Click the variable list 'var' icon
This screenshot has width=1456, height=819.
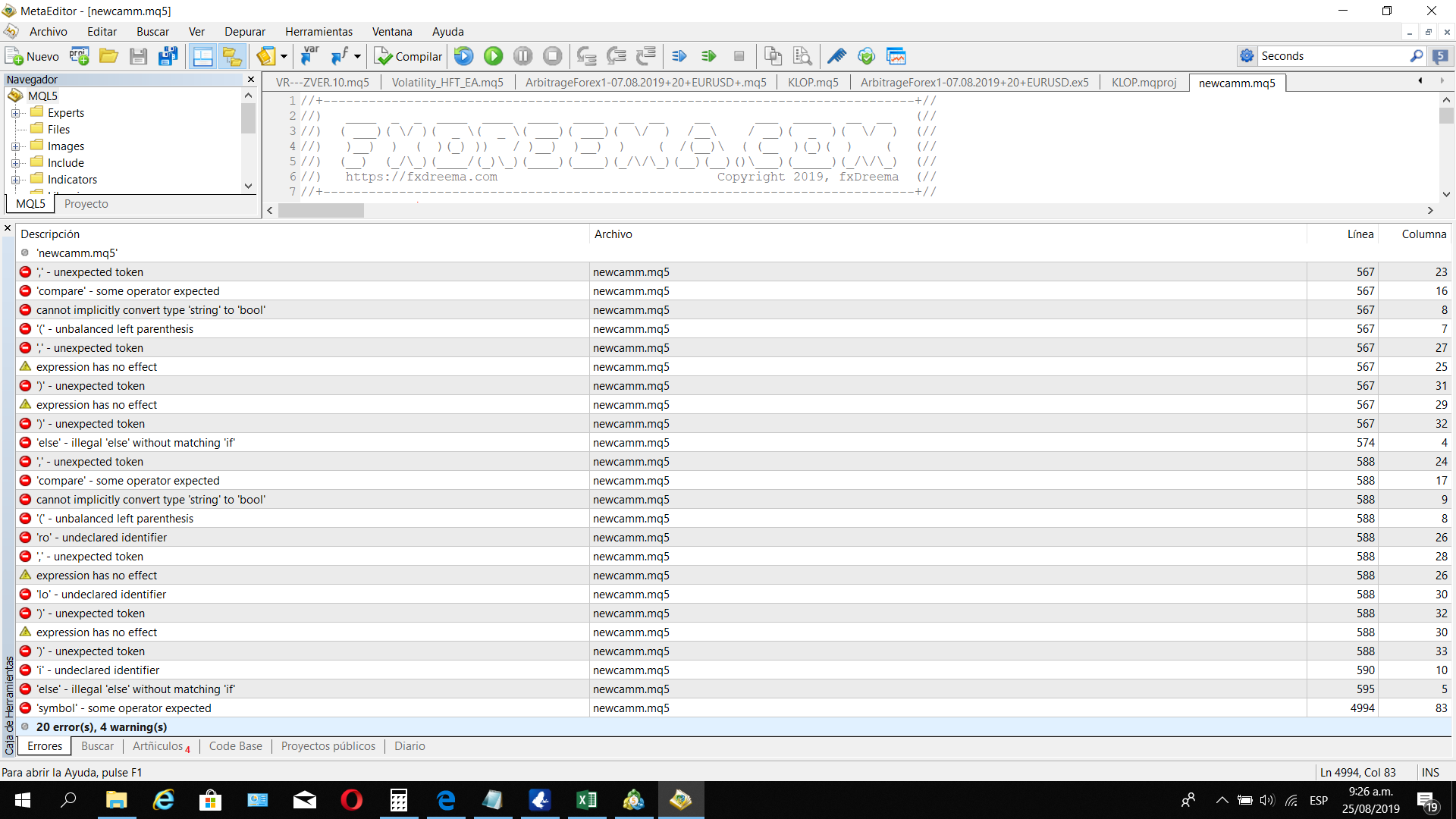pyautogui.click(x=310, y=56)
